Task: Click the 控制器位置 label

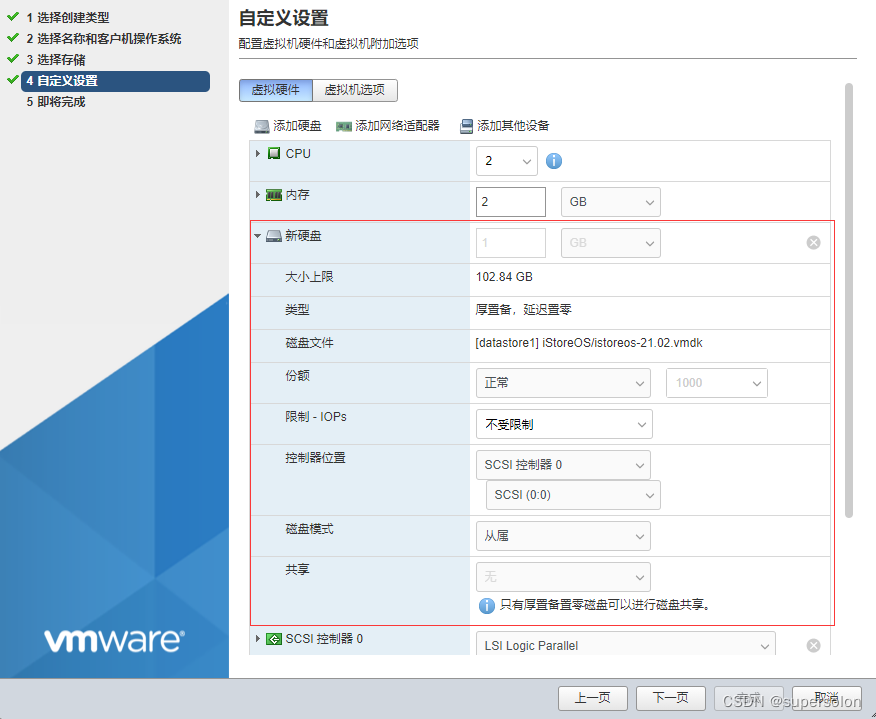Action: [315, 458]
